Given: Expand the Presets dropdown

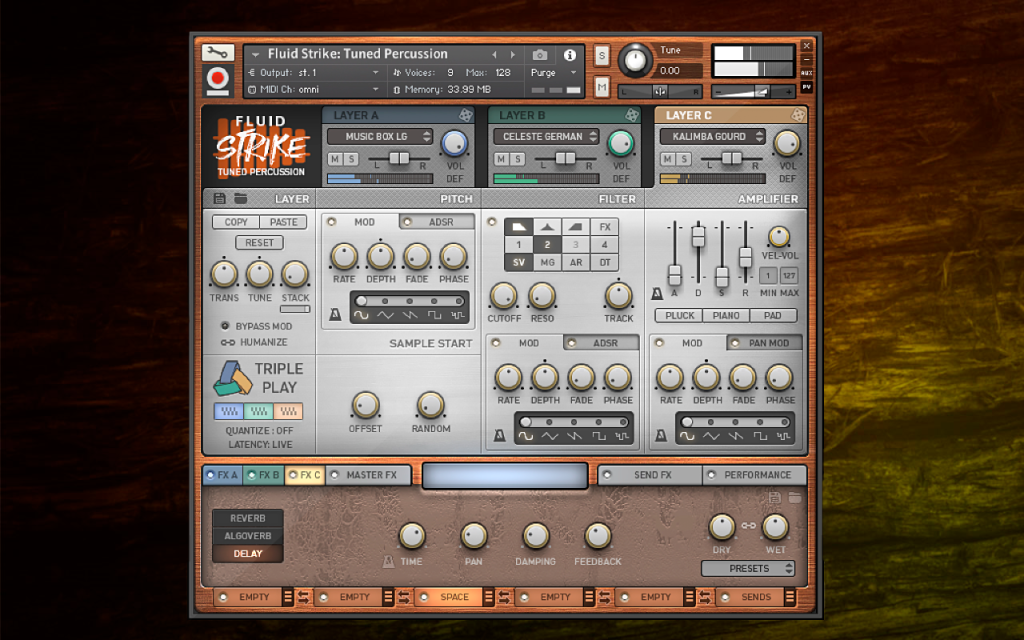Looking at the screenshot, I should [x=748, y=568].
